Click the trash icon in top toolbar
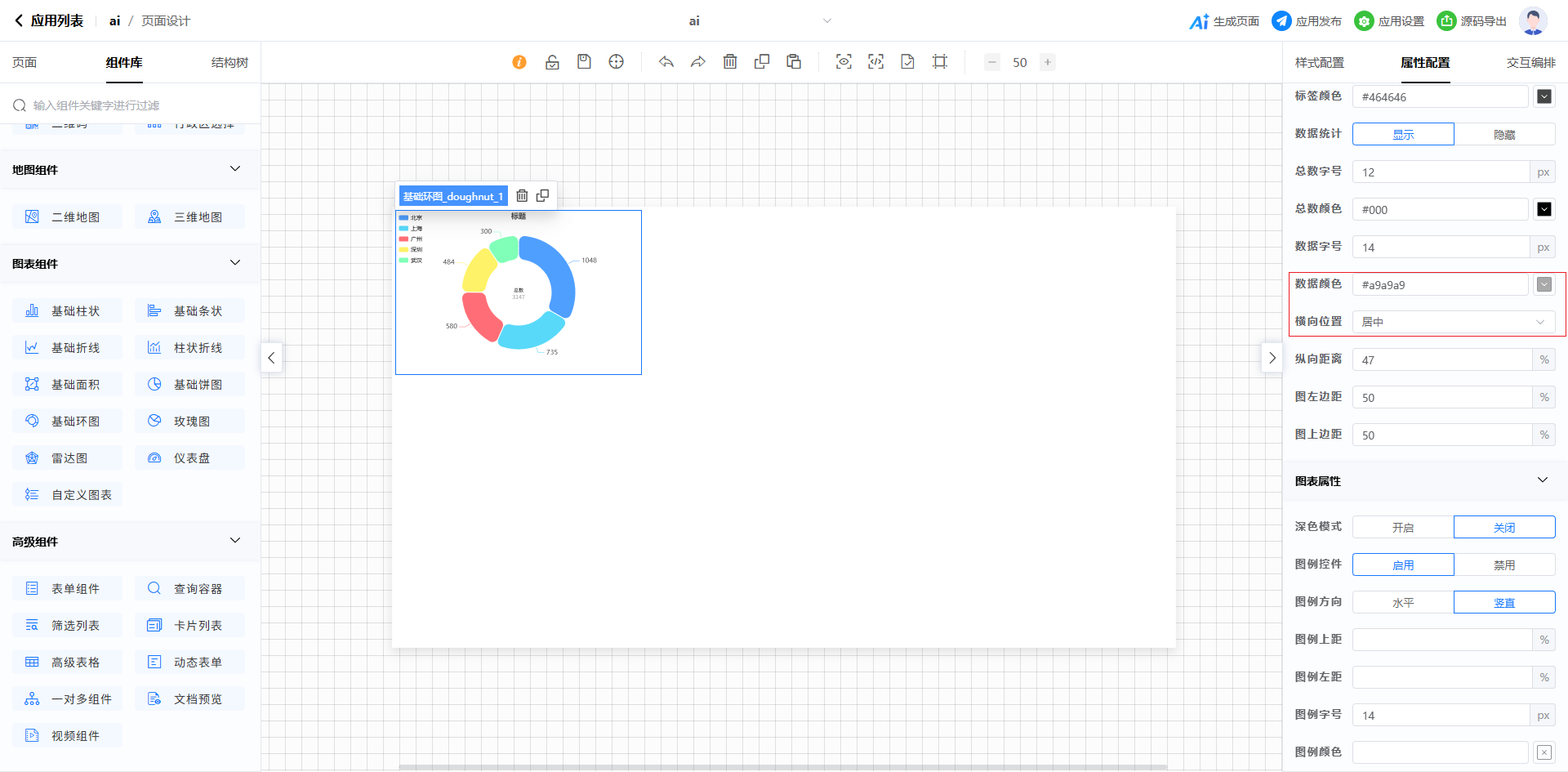The width and height of the screenshot is (1568, 772). 730,62
